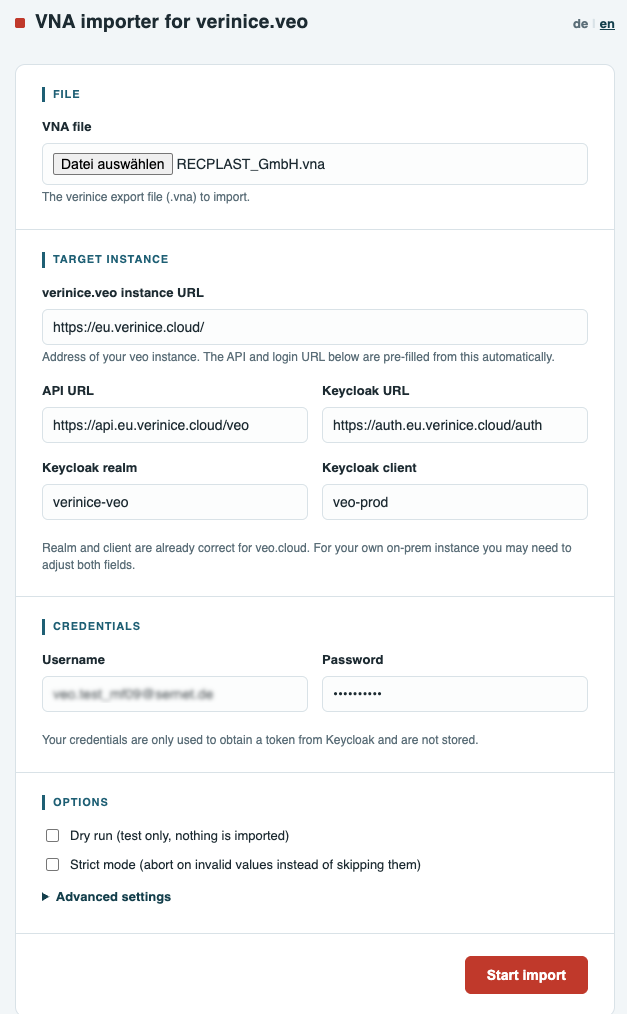Focus the verinice.veo instance URL field

(x=315, y=327)
